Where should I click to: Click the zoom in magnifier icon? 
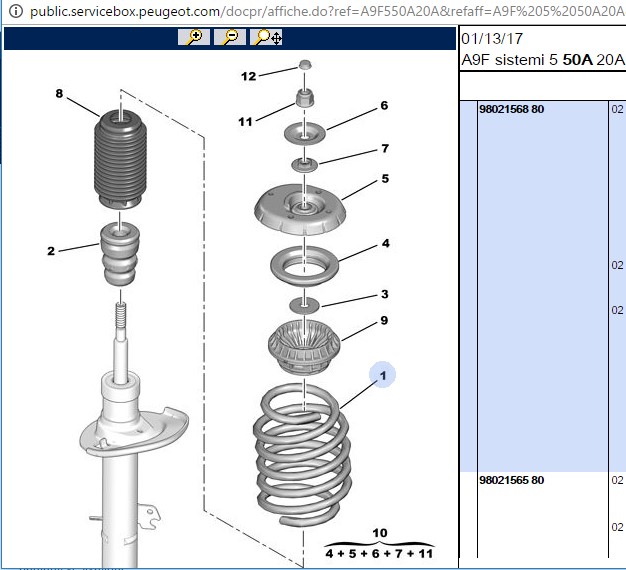(x=194, y=37)
